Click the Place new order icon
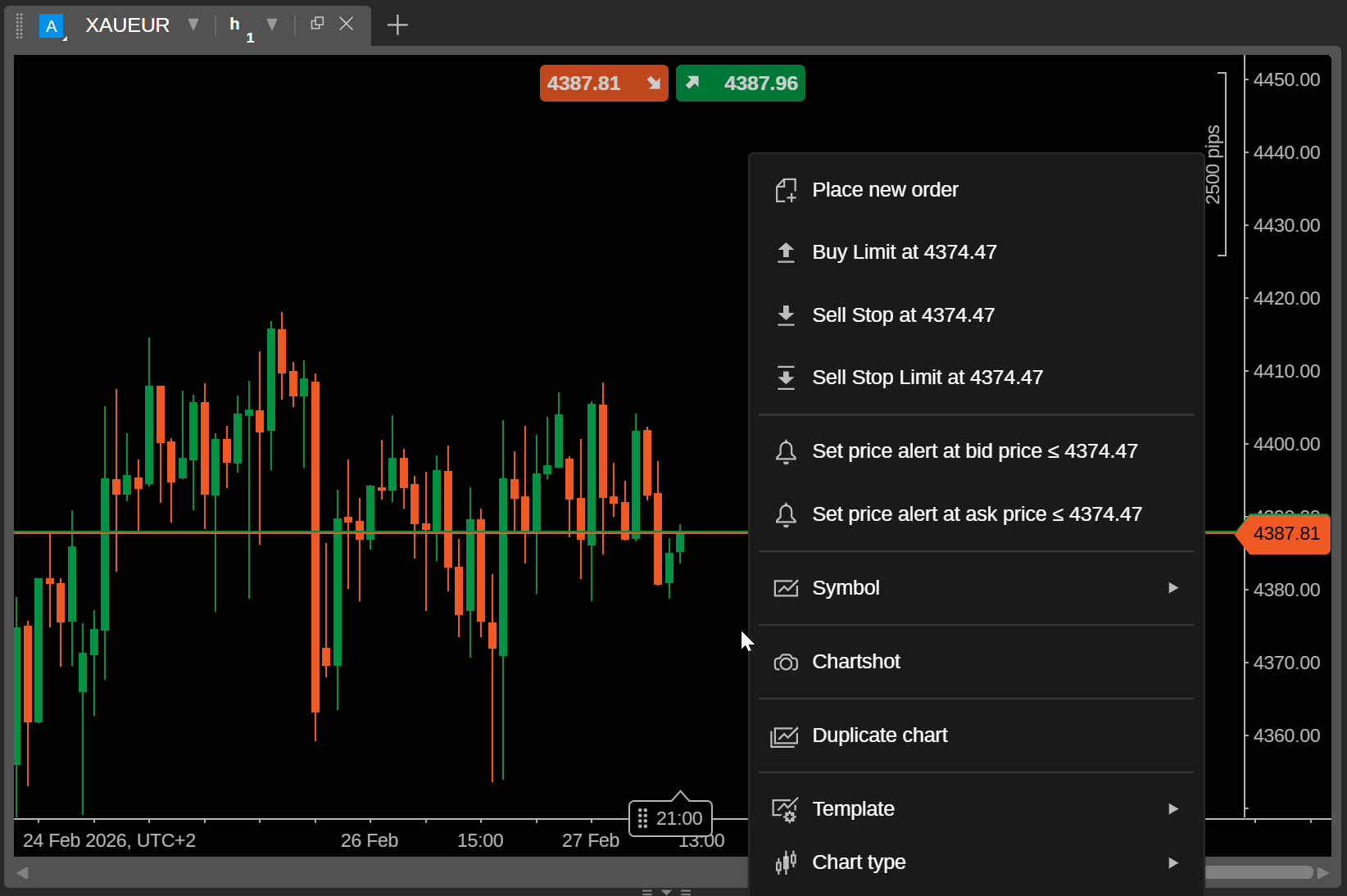The height and width of the screenshot is (896, 1347). click(x=786, y=190)
